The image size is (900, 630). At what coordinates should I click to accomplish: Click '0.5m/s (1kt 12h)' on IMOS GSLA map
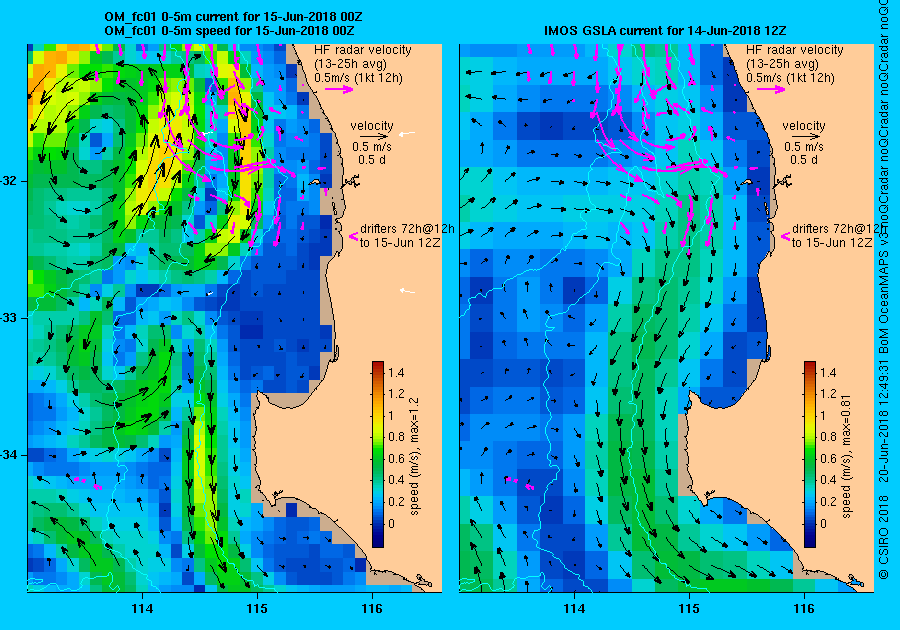pyautogui.click(x=790, y=78)
